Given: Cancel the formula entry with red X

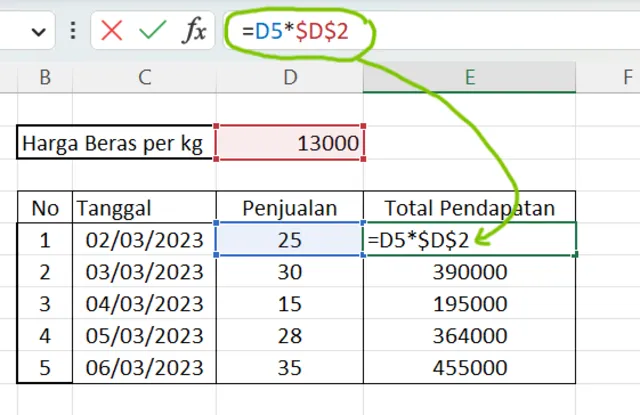Looking at the screenshot, I should [111, 31].
